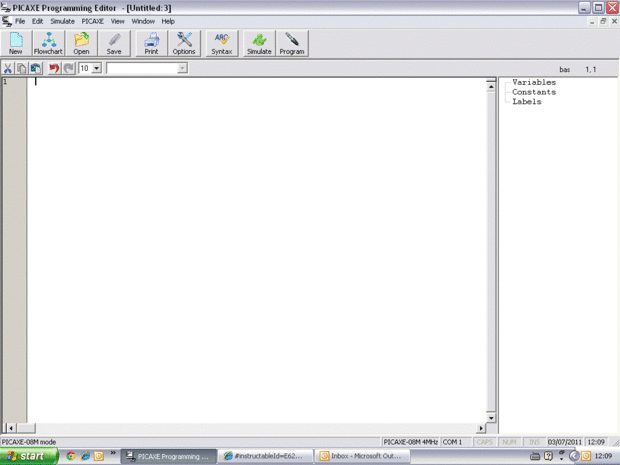Expand quick launch overflow chevron

[x=113, y=453]
